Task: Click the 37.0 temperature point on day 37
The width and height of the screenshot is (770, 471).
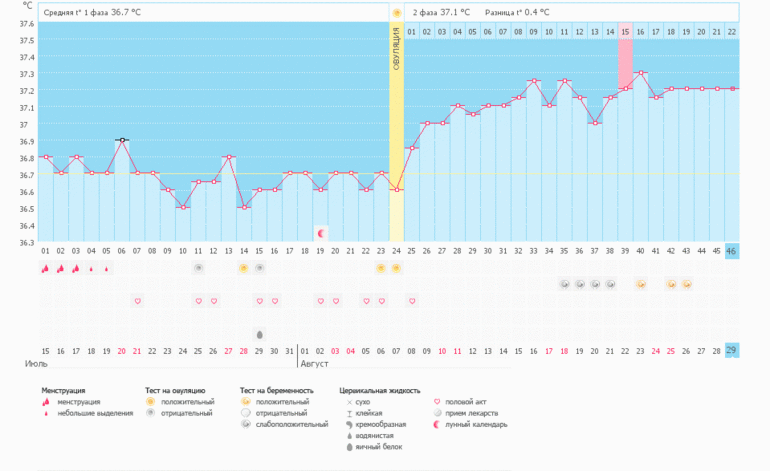Action: (595, 123)
